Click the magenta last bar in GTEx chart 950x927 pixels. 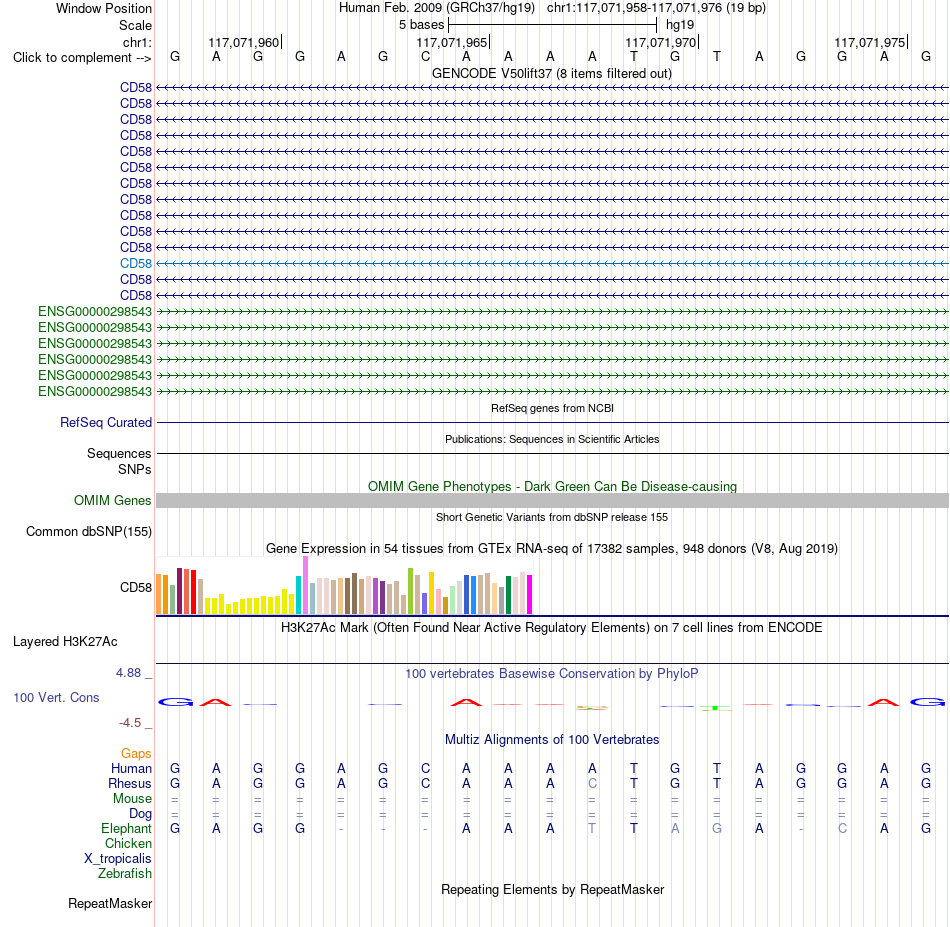tap(530, 595)
